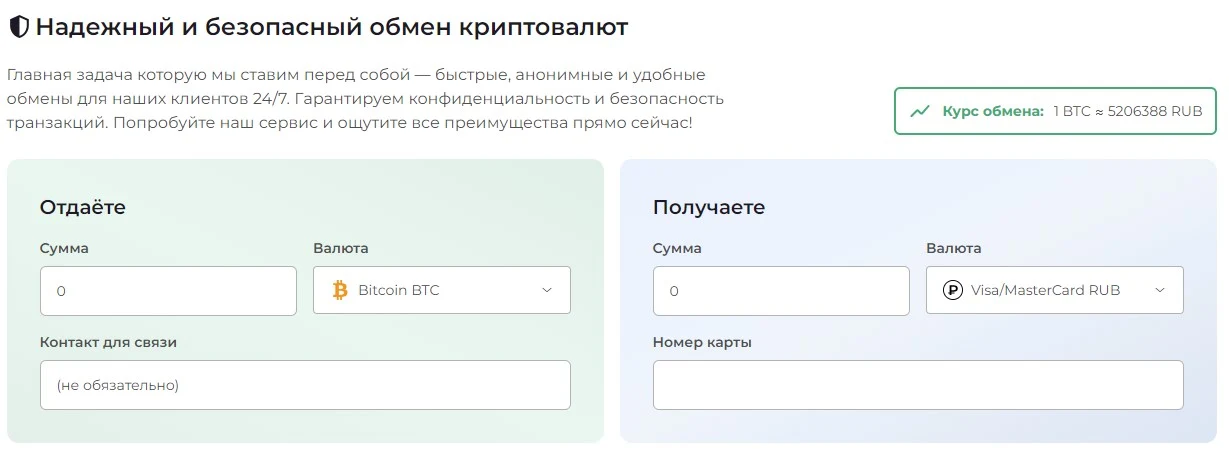Click the Номер карты label
1229x462 pixels.
point(702,342)
